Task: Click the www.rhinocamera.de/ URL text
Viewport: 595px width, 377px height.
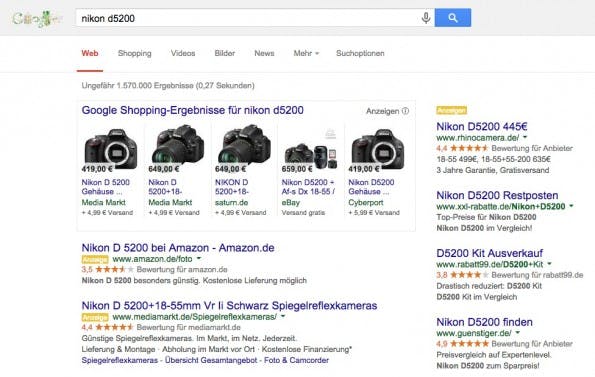Action: [478, 138]
